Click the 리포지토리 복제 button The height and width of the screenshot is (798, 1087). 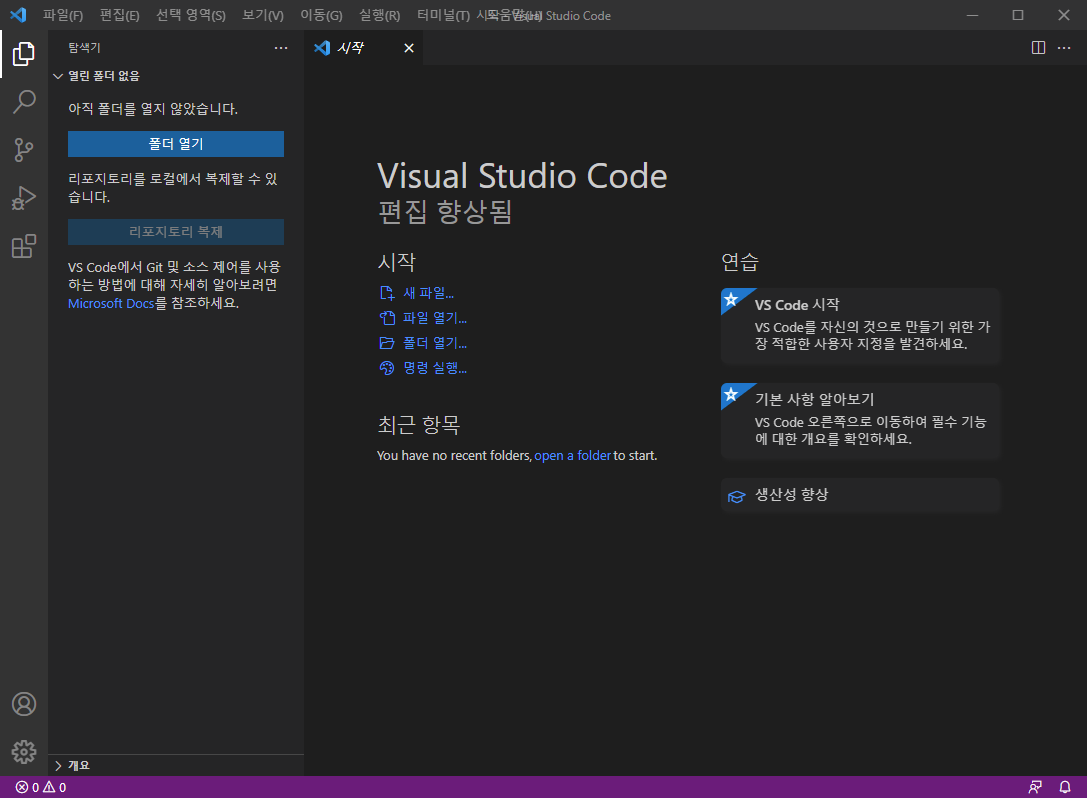176,232
